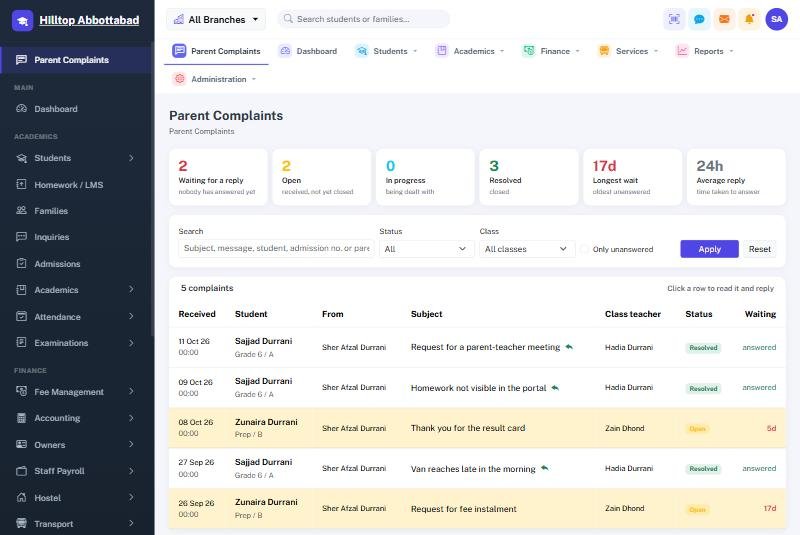Click the Families icon in sidebar

pyautogui.click(x=21, y=211)
